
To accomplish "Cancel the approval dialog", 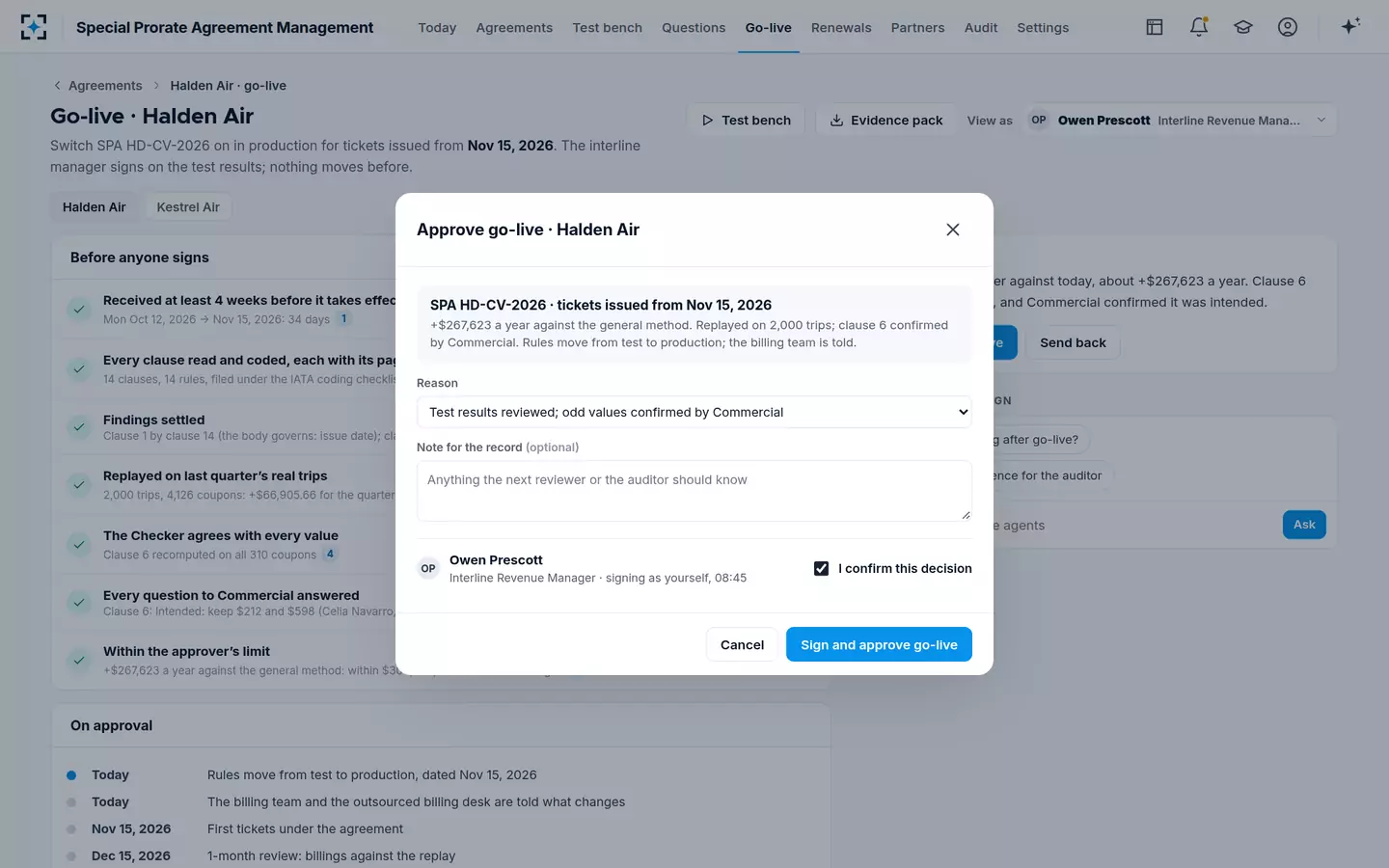I will point(742,644).
